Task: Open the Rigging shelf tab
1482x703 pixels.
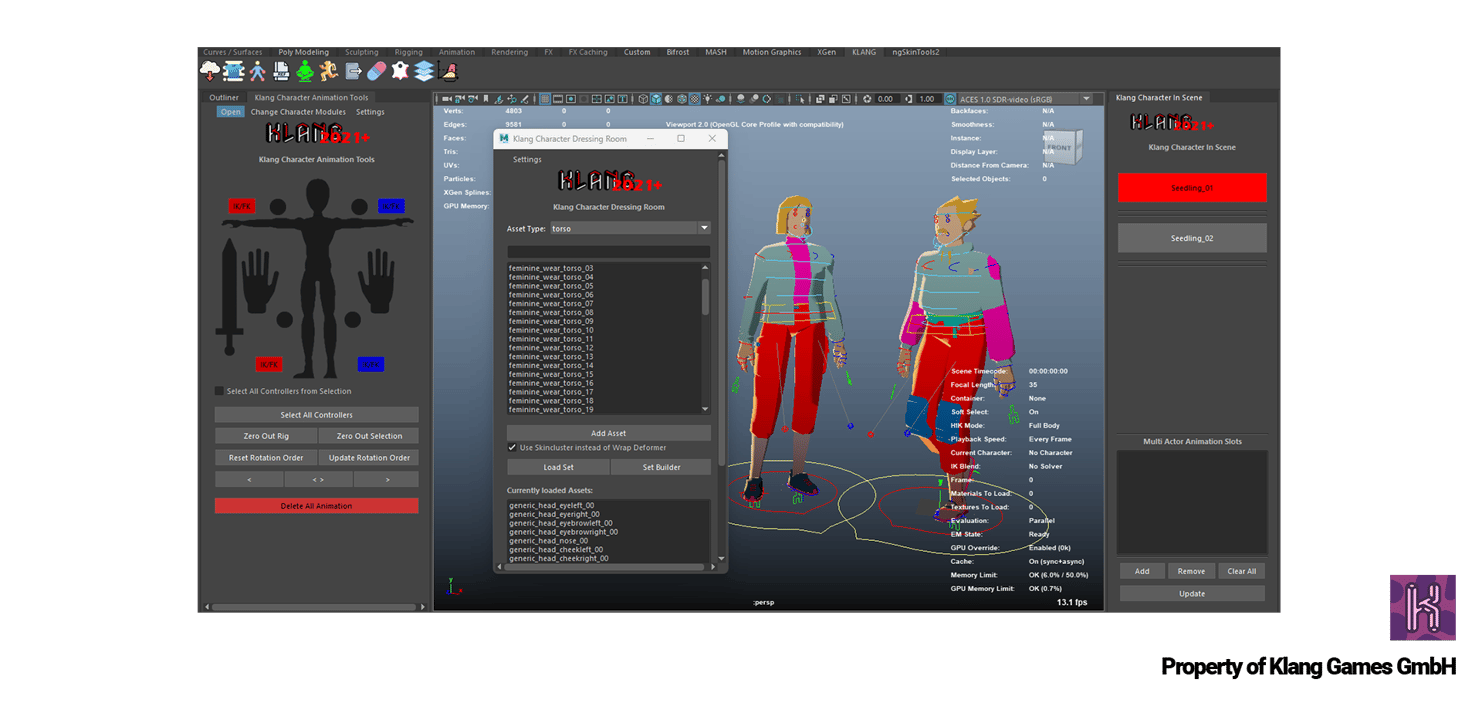Action: pos(408,52)
